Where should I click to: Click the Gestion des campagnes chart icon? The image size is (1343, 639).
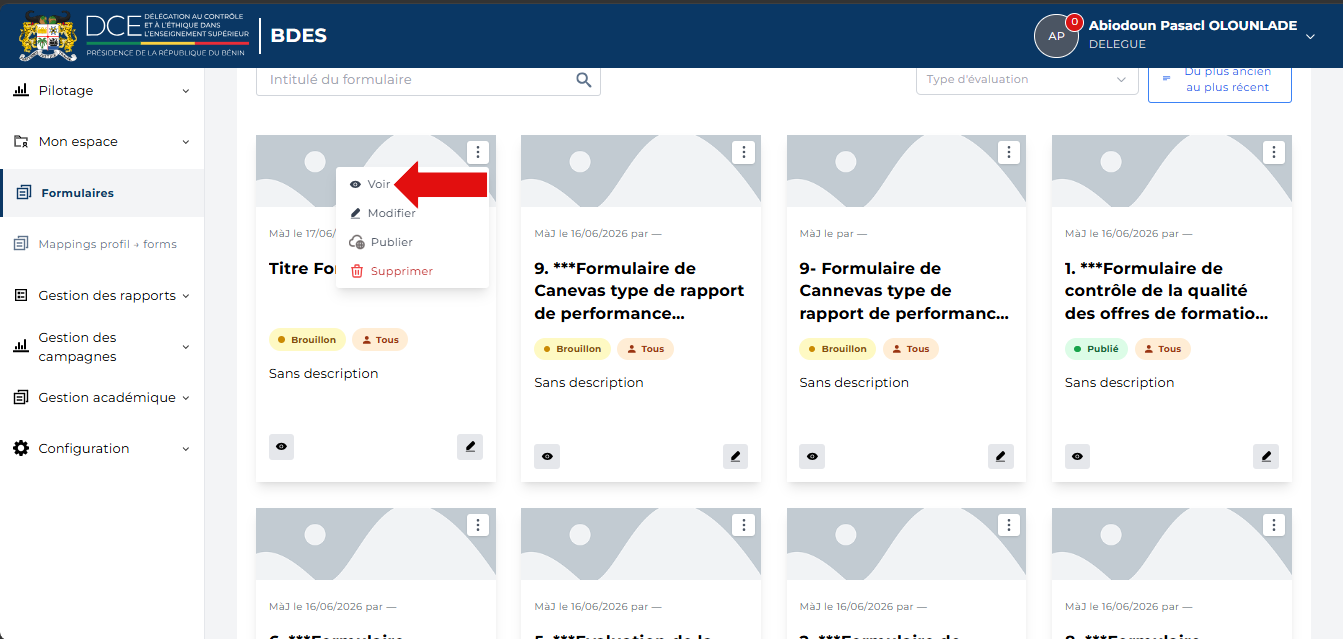click(x=21, y=346)
